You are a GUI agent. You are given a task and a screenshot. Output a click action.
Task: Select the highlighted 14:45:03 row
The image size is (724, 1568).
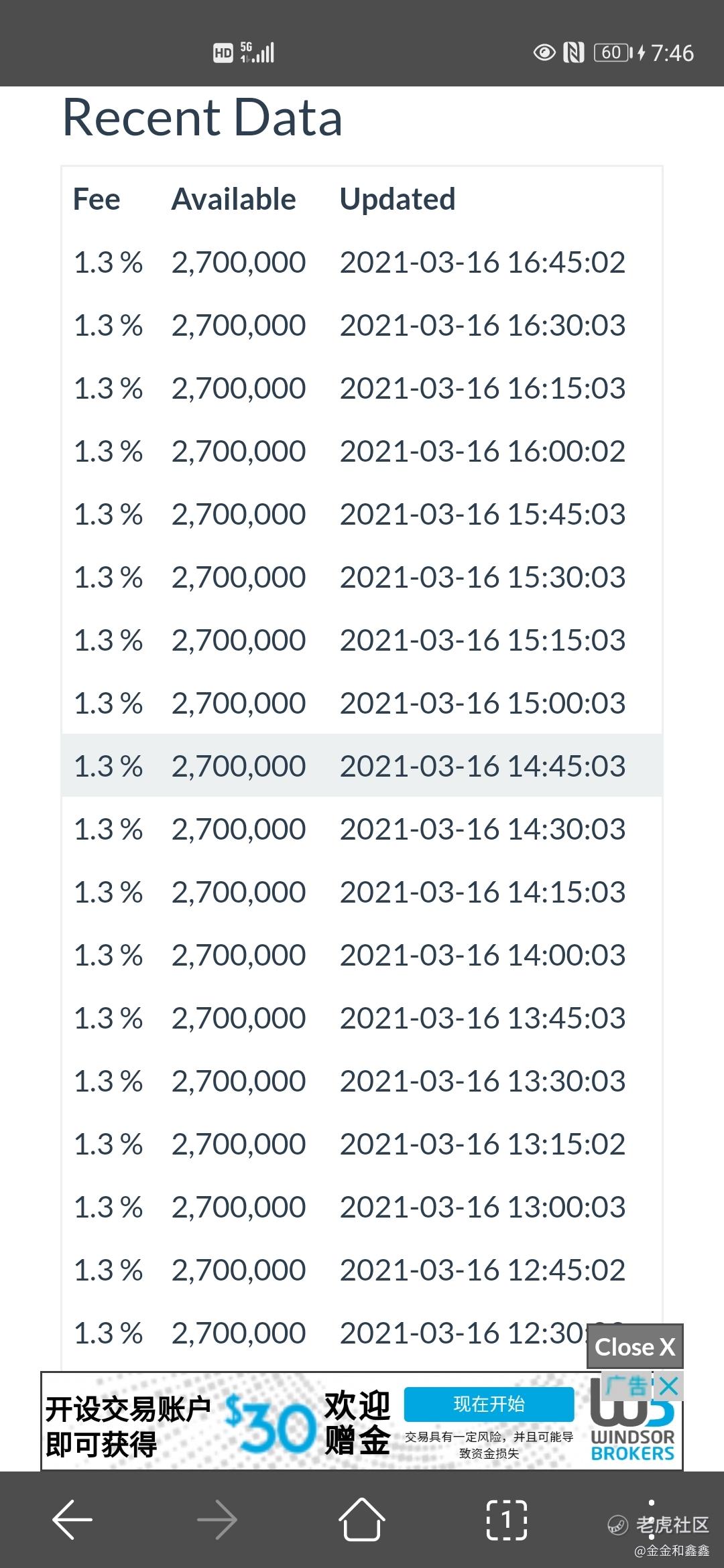tap(362, 766)
